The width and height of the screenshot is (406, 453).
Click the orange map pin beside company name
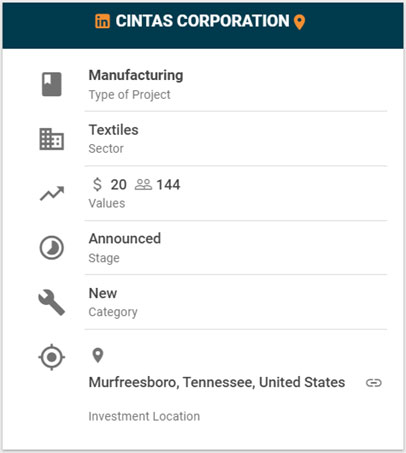pos(299,22)
